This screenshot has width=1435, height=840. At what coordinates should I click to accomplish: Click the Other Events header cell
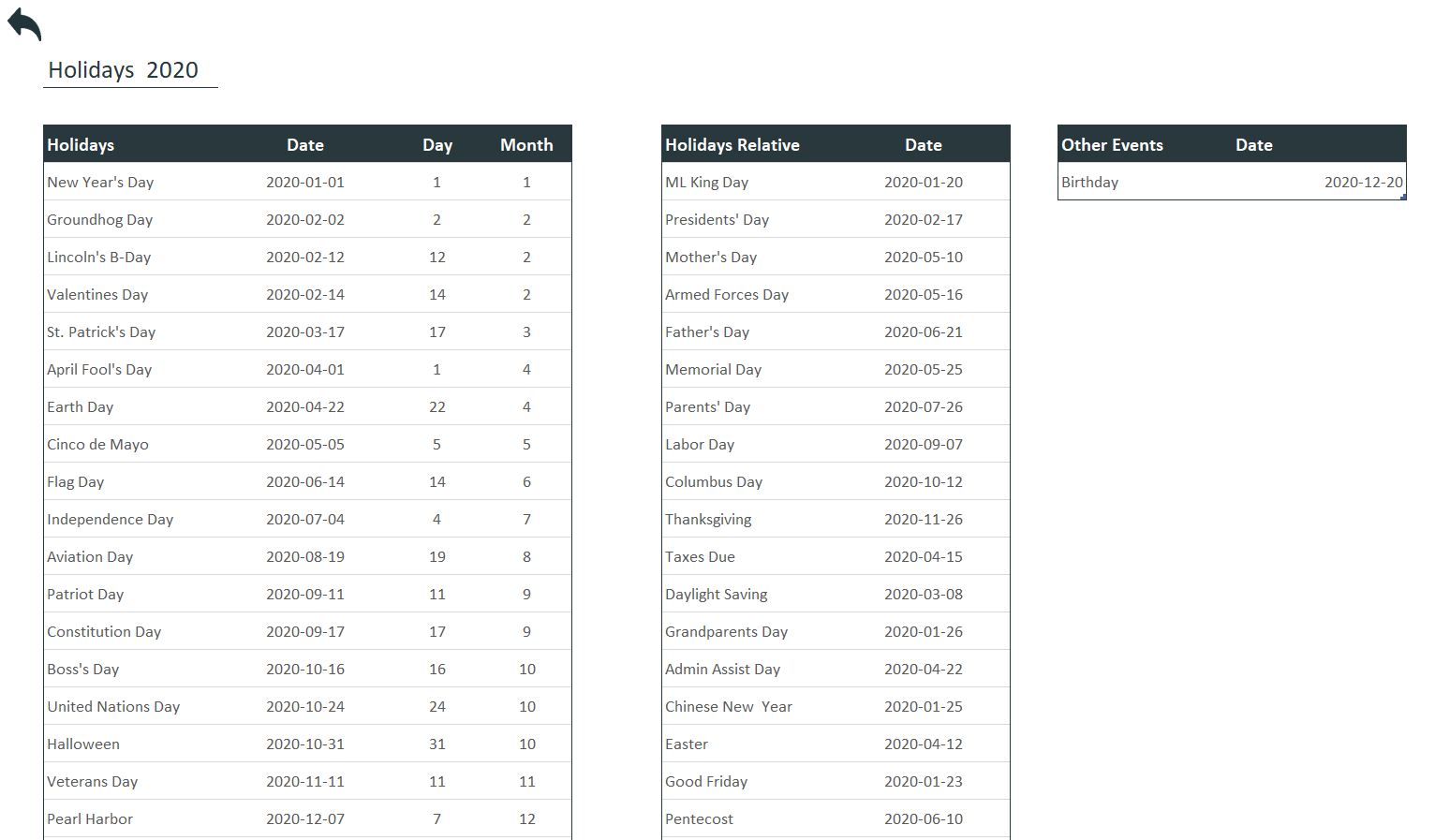(x=1112, y=145)
